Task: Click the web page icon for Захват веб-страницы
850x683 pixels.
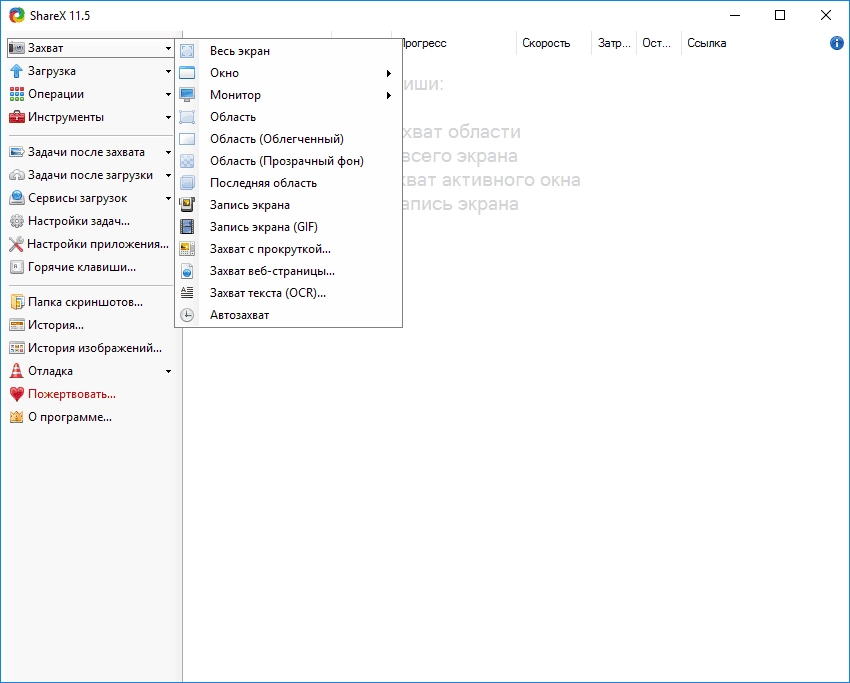Action: pyautogui.click(x=187, y=271)
